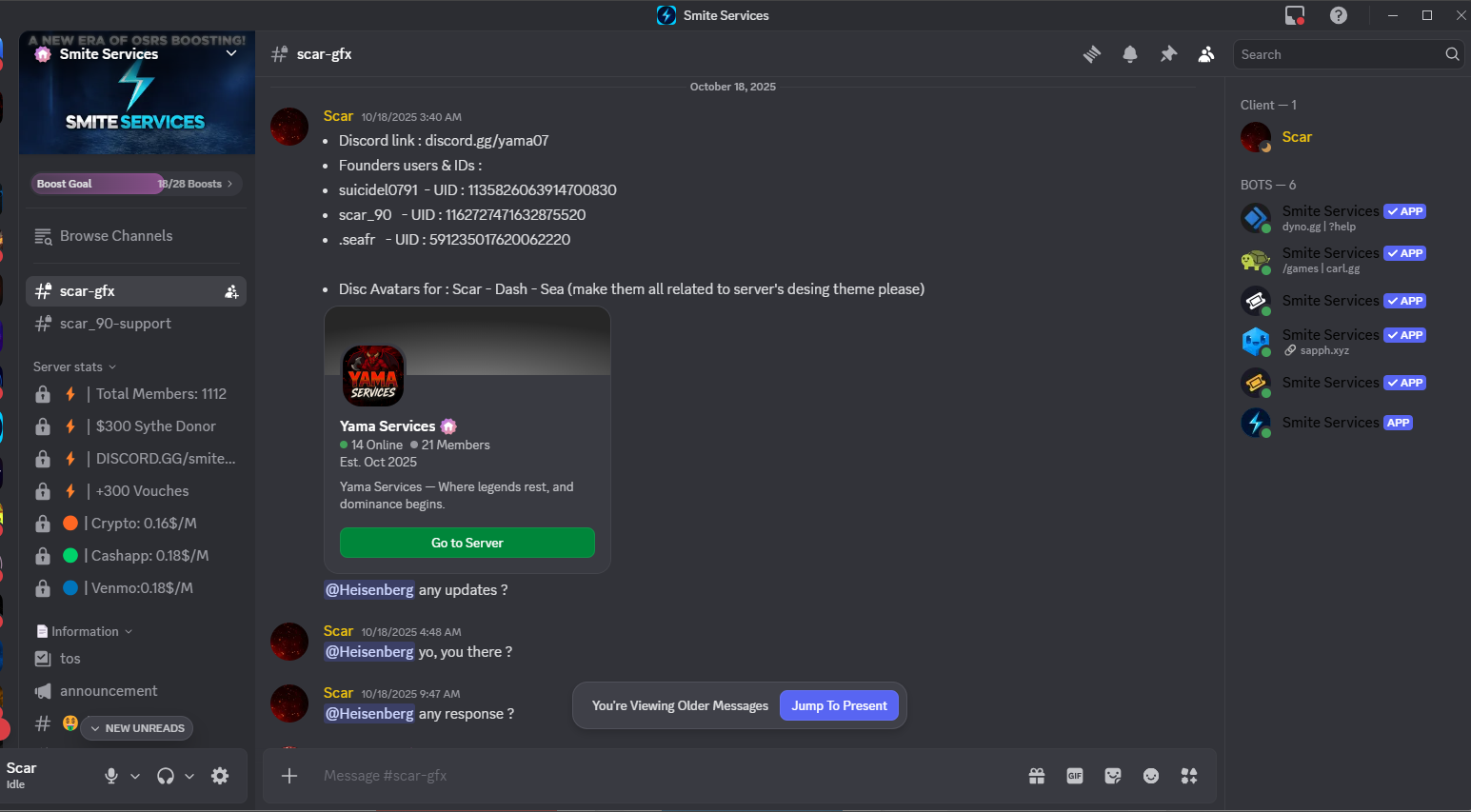Select the scar-gfx channel
1471x812 pixels.
(136, 291)
